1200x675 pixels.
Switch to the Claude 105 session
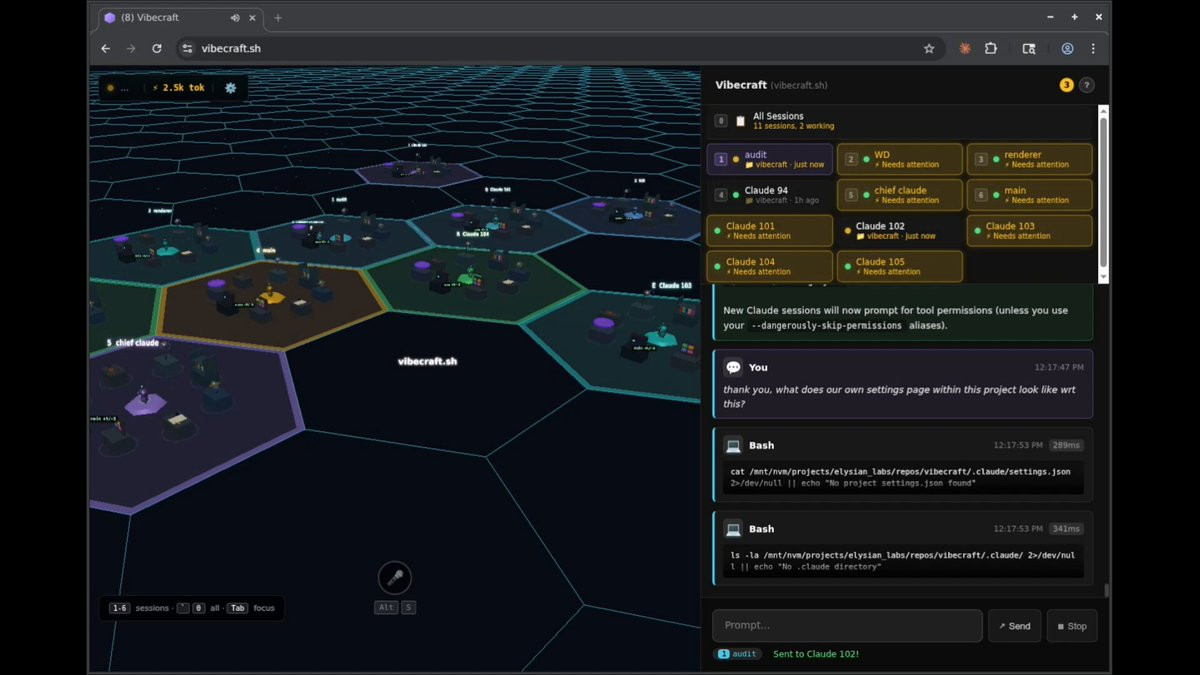click(x=900, y=266)
